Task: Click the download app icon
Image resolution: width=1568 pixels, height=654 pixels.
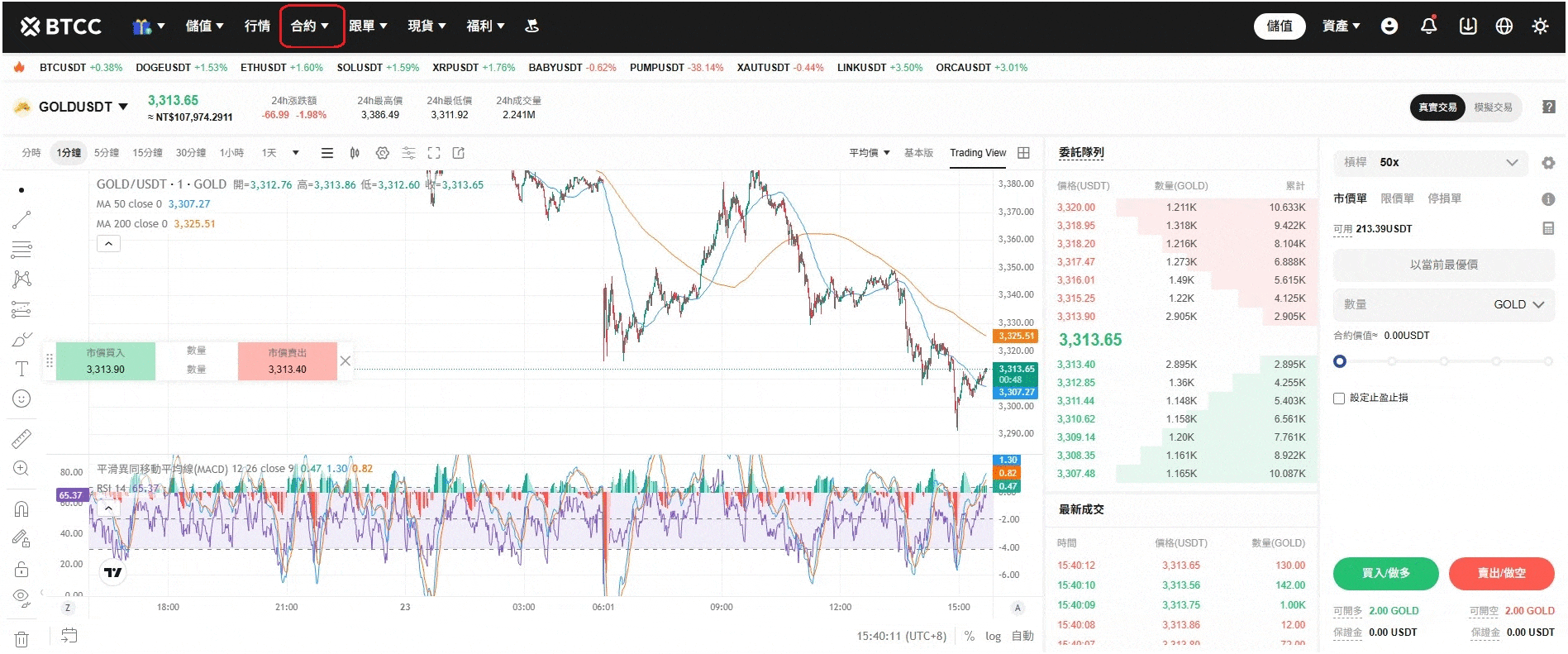Action: coord(1468,26)
